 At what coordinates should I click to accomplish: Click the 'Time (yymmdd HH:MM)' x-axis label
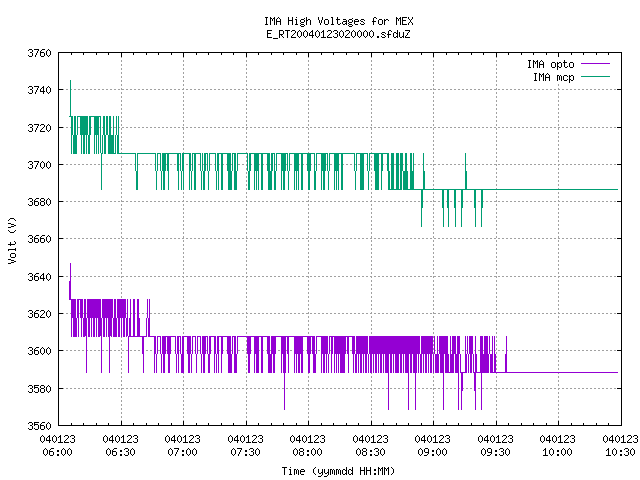tap(338, 471)
